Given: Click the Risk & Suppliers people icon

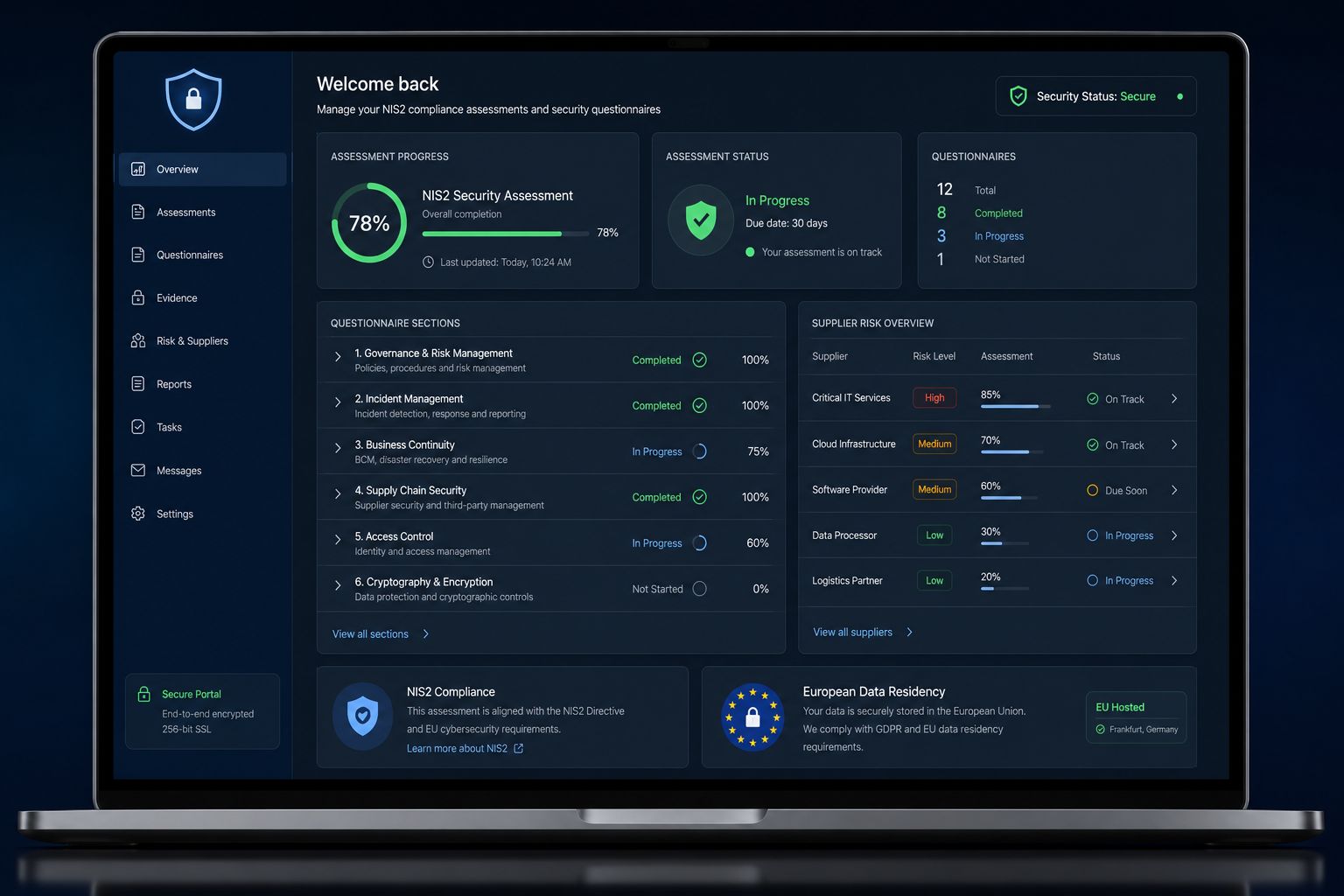Looking at the screenshot, I should [x=138, y=340].
